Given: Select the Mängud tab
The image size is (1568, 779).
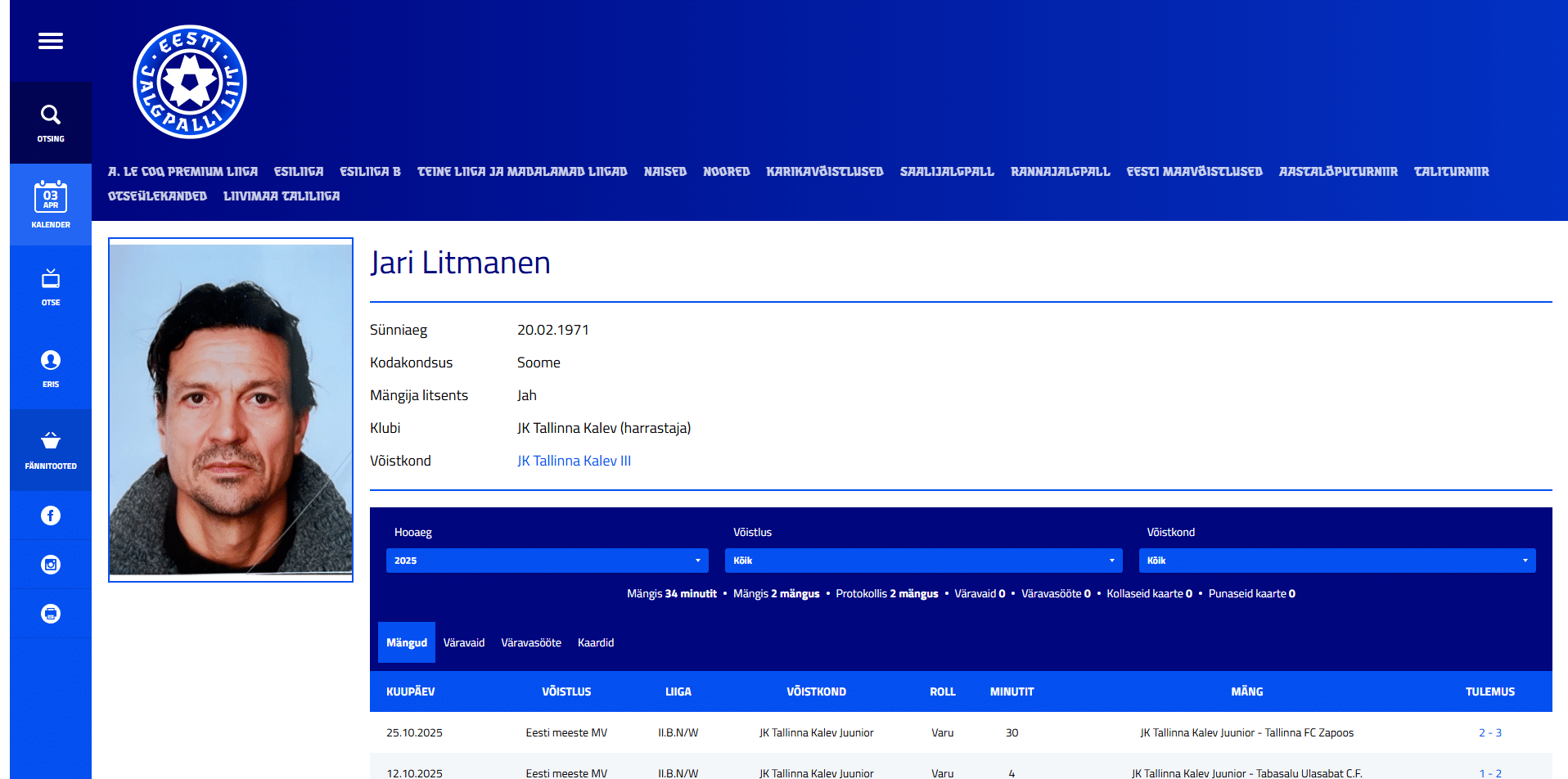Looking at the screenshot, I should coord(407,642).
